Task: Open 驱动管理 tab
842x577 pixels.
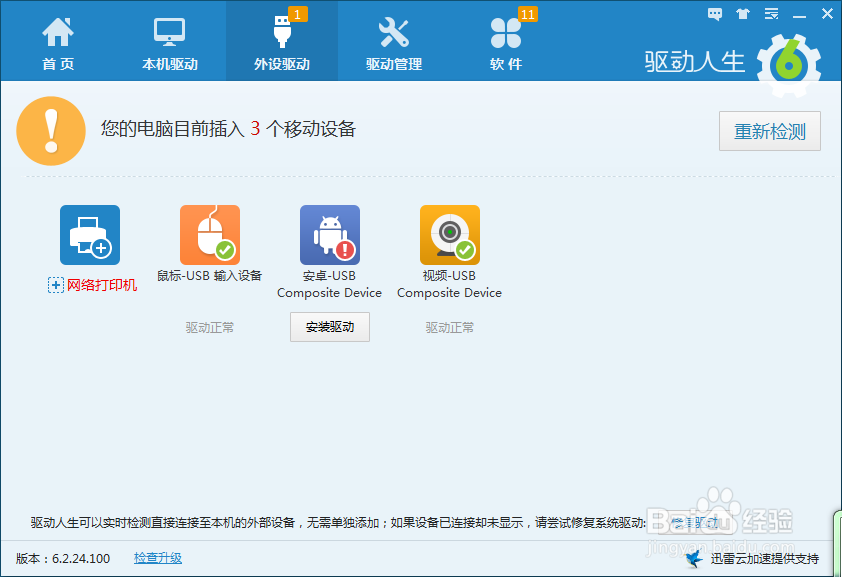Action: 394,43
